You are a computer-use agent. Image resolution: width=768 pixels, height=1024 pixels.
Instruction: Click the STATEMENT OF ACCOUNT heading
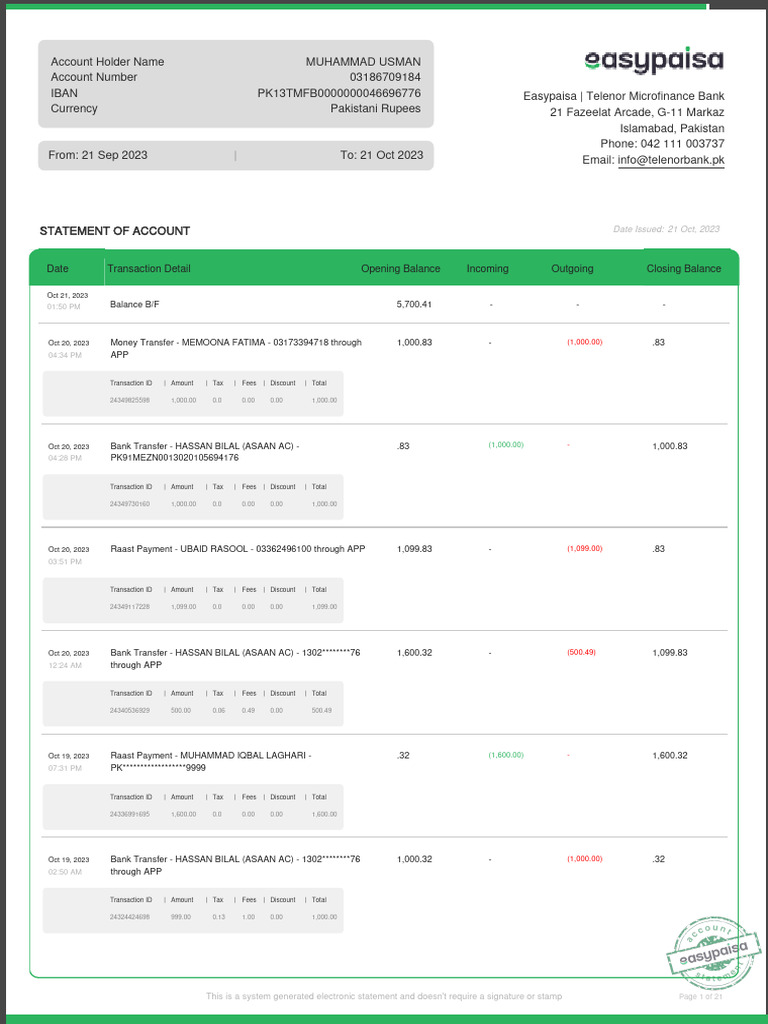tap(115, 231)
